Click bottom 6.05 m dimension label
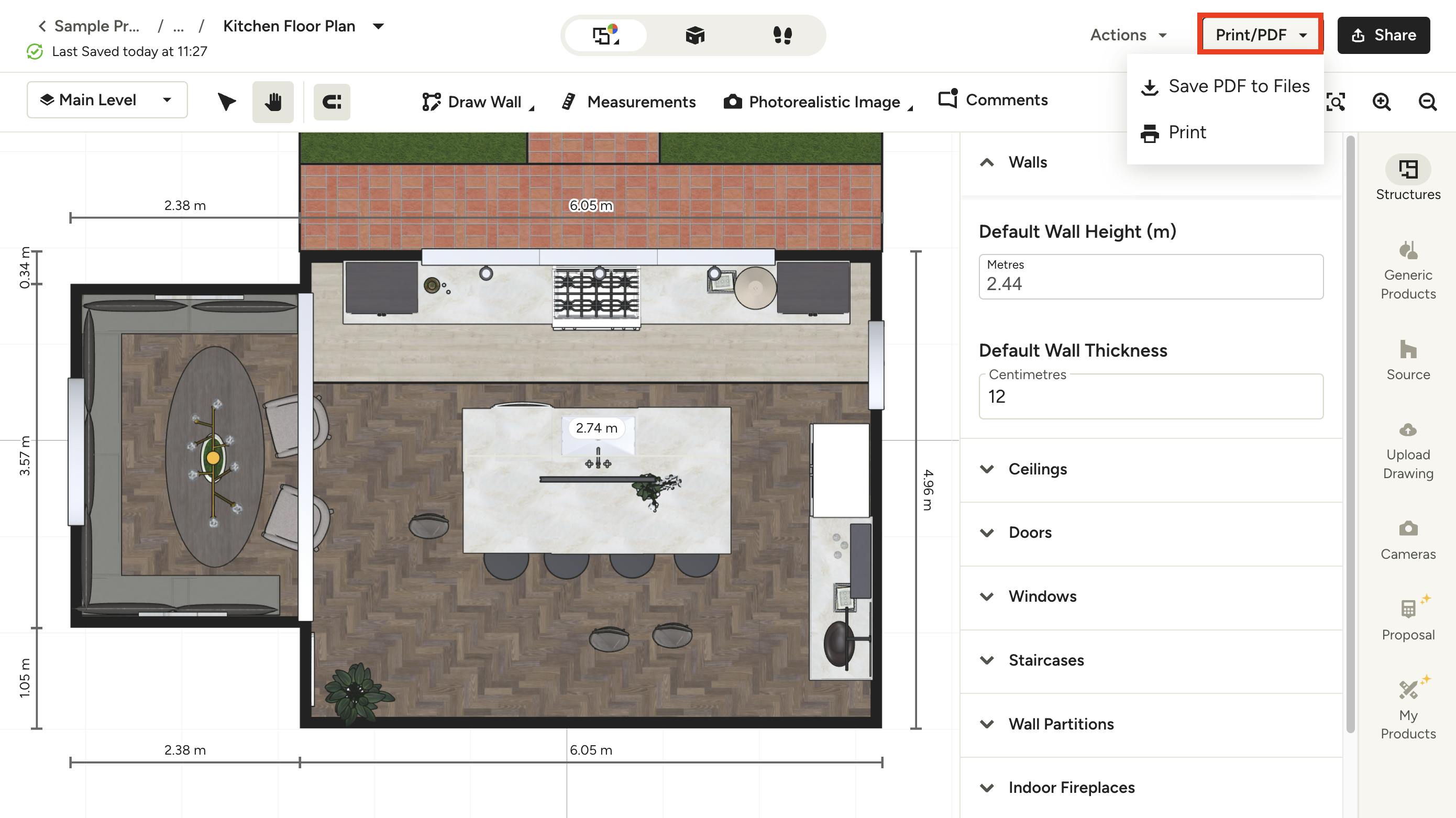 click(591, 750)
